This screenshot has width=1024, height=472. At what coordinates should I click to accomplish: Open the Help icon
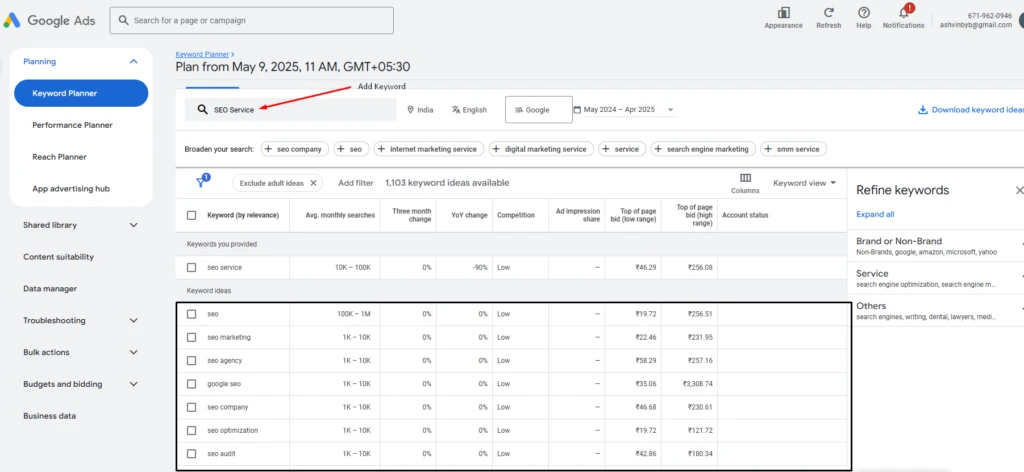(x=863, y=12)
